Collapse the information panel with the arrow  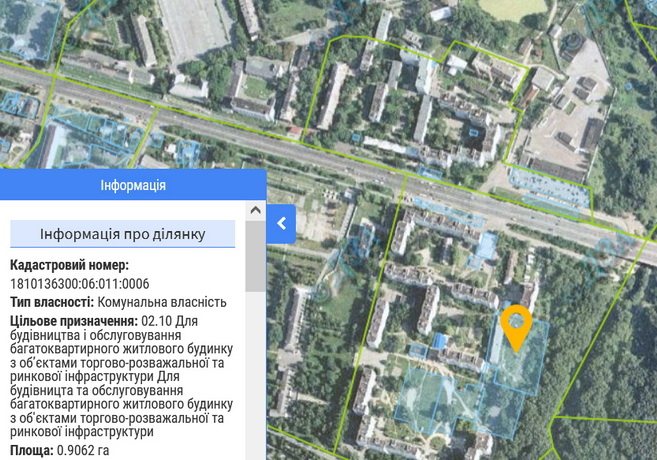(x=282, y=223)
